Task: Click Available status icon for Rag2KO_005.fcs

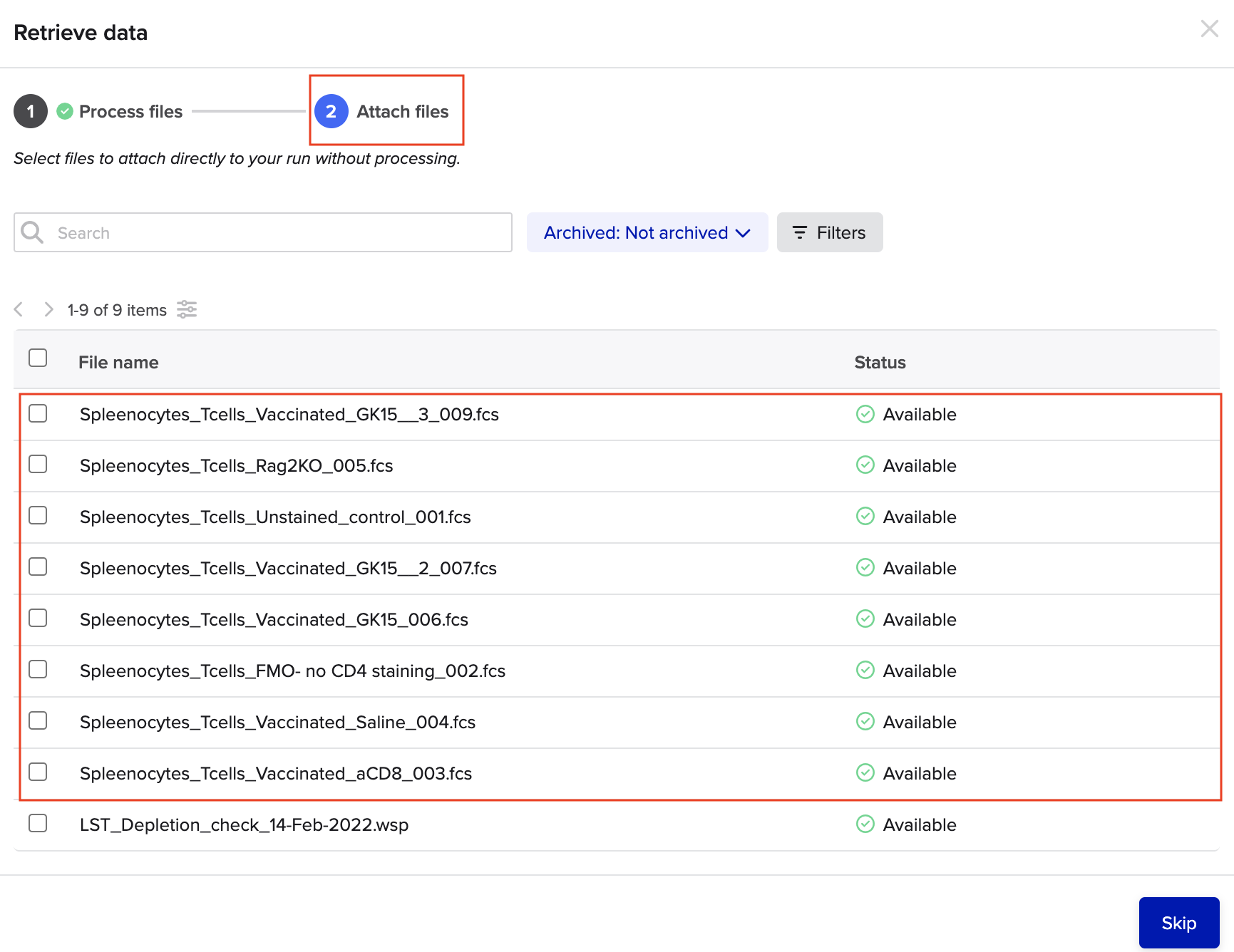Action: pyautogui.click(x=865, y=465)
